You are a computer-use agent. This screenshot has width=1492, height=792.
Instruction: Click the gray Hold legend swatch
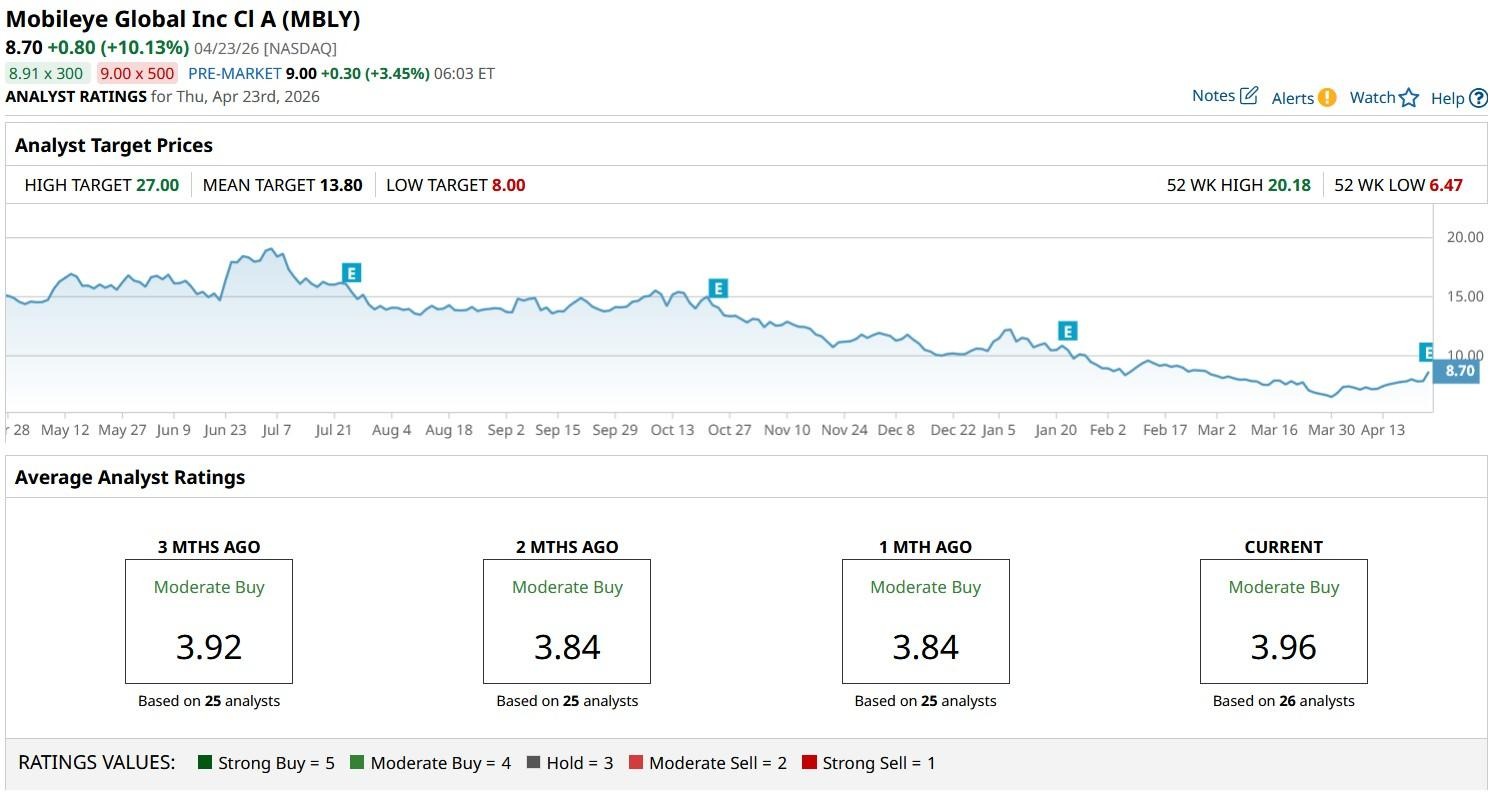point(533,763)
